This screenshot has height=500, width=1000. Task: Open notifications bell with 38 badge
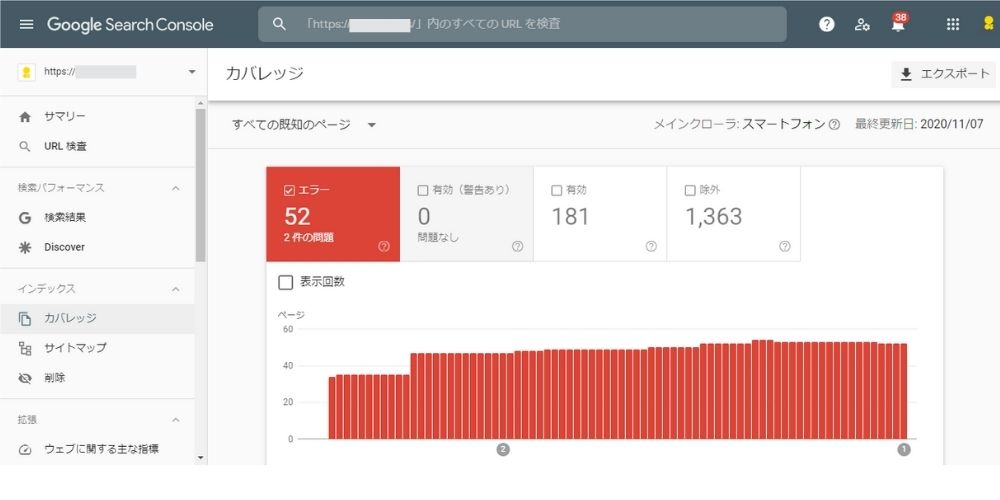click(899, 23)
